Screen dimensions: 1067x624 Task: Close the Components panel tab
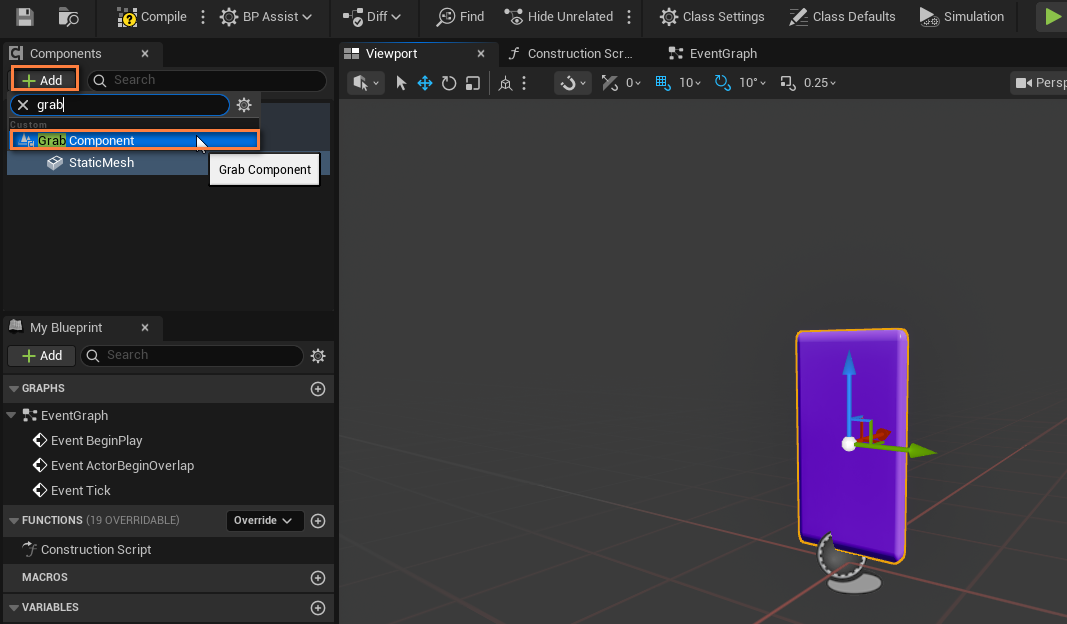pos(145,53)
